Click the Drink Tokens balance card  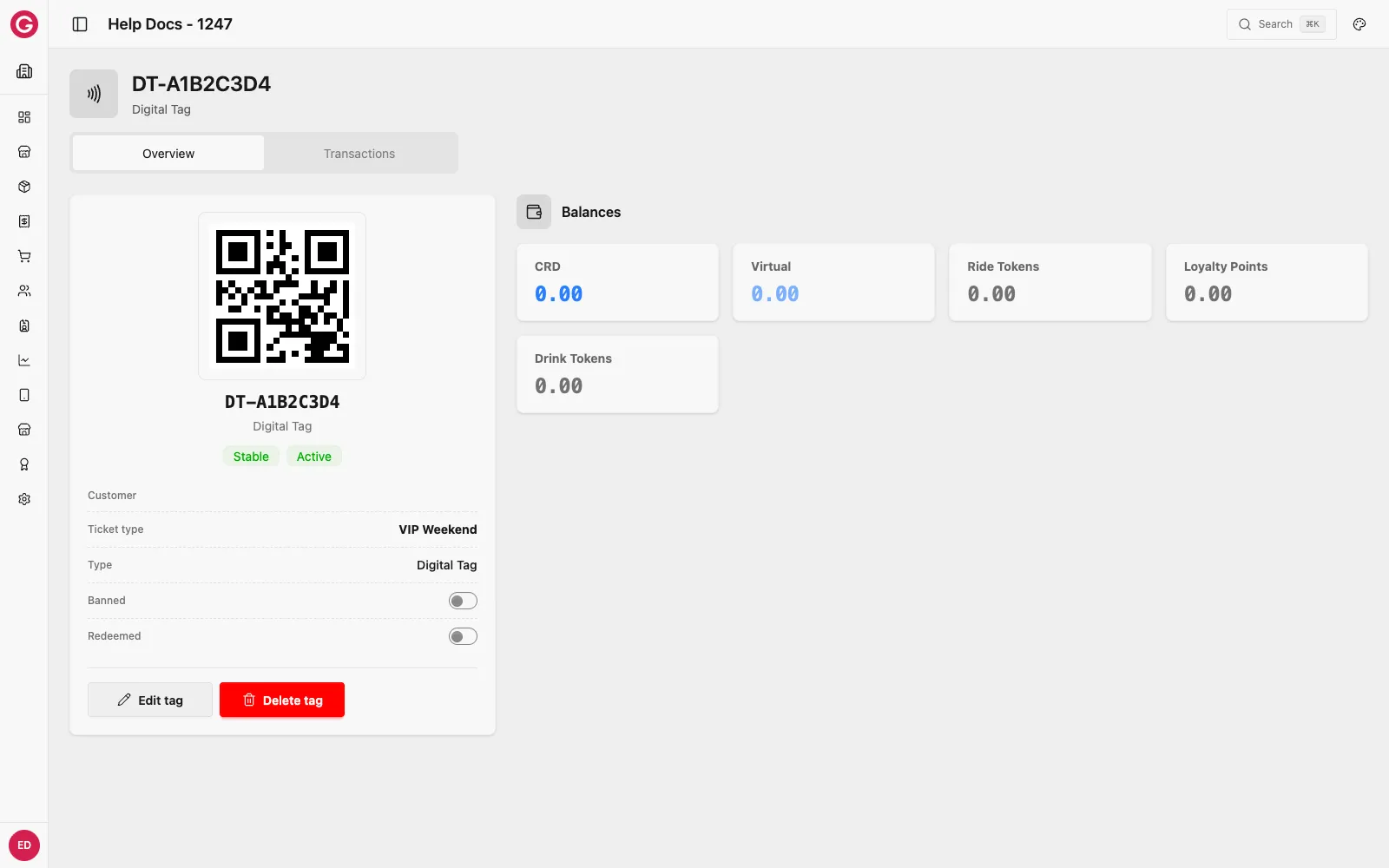coord(617,374)
